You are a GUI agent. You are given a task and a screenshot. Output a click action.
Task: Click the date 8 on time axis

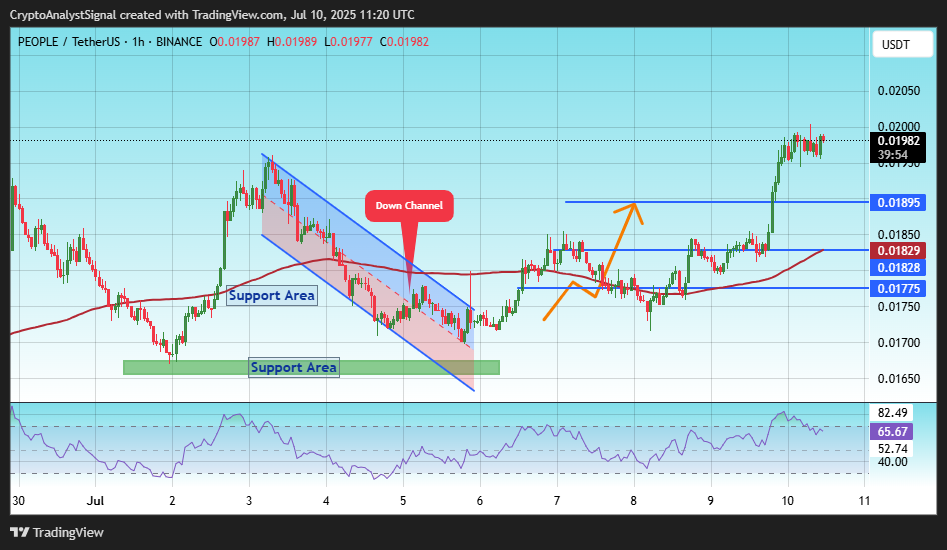tap(634, 500)
